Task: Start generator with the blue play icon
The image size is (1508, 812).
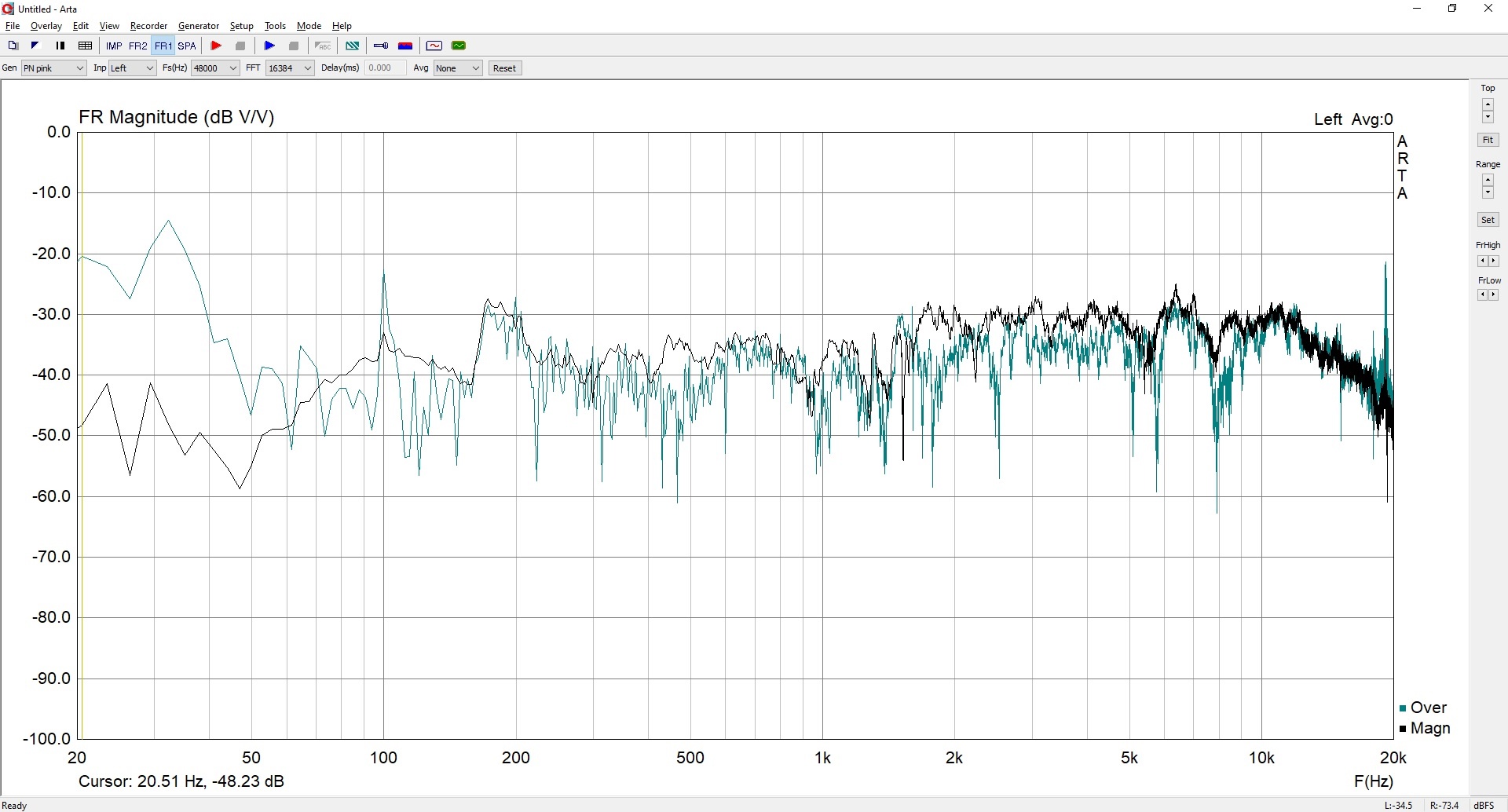Action: coord(269,46)
